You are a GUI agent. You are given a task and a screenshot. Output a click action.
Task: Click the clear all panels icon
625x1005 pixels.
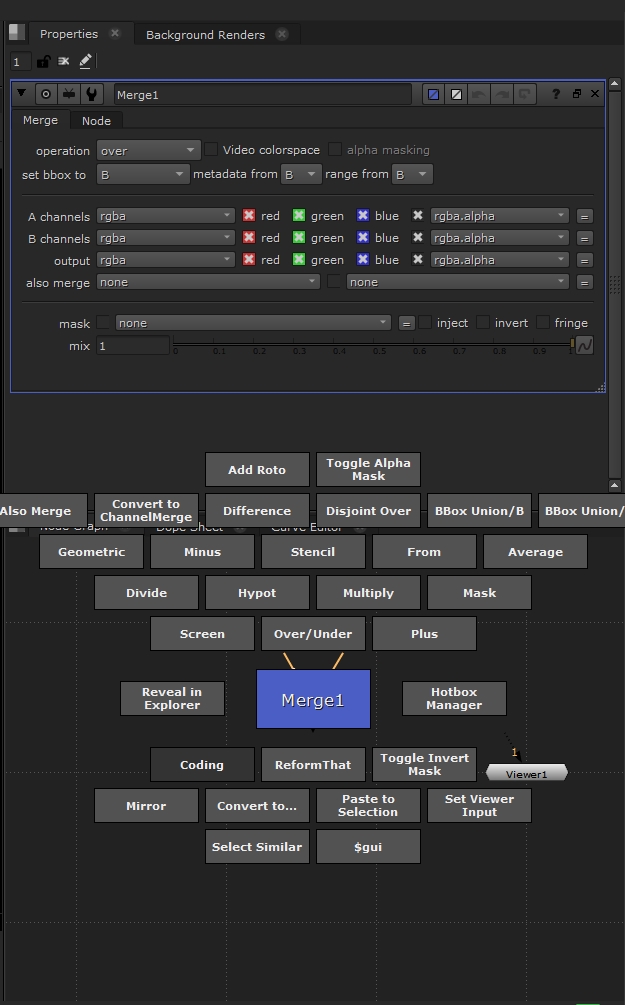click(x=64, y=62)
